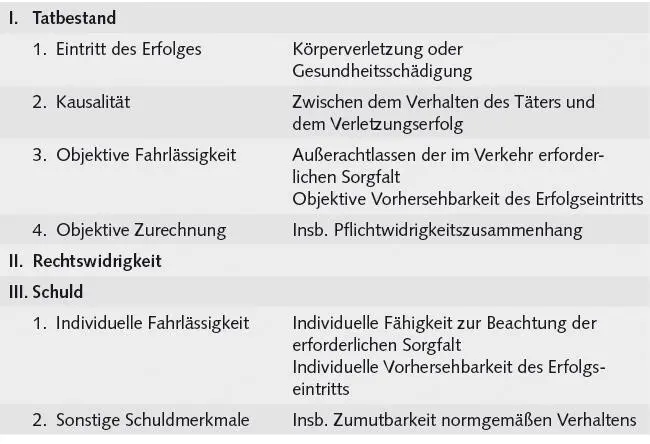This screenshot has height=444, width=650.
Task: Click the word "Gesundheitsschädigung"
Action: (382, 72)
